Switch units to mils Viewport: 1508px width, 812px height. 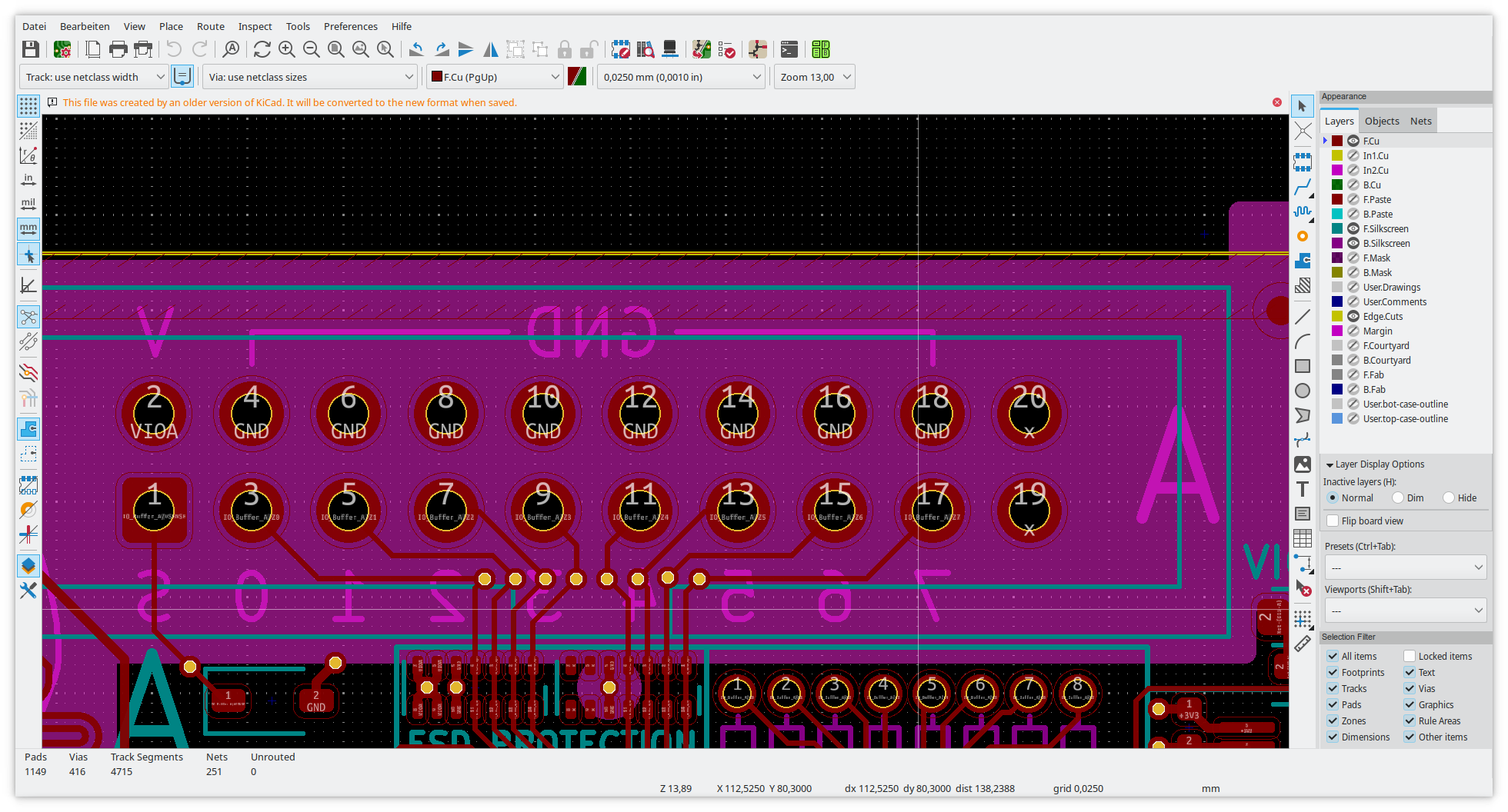[28, 205]
